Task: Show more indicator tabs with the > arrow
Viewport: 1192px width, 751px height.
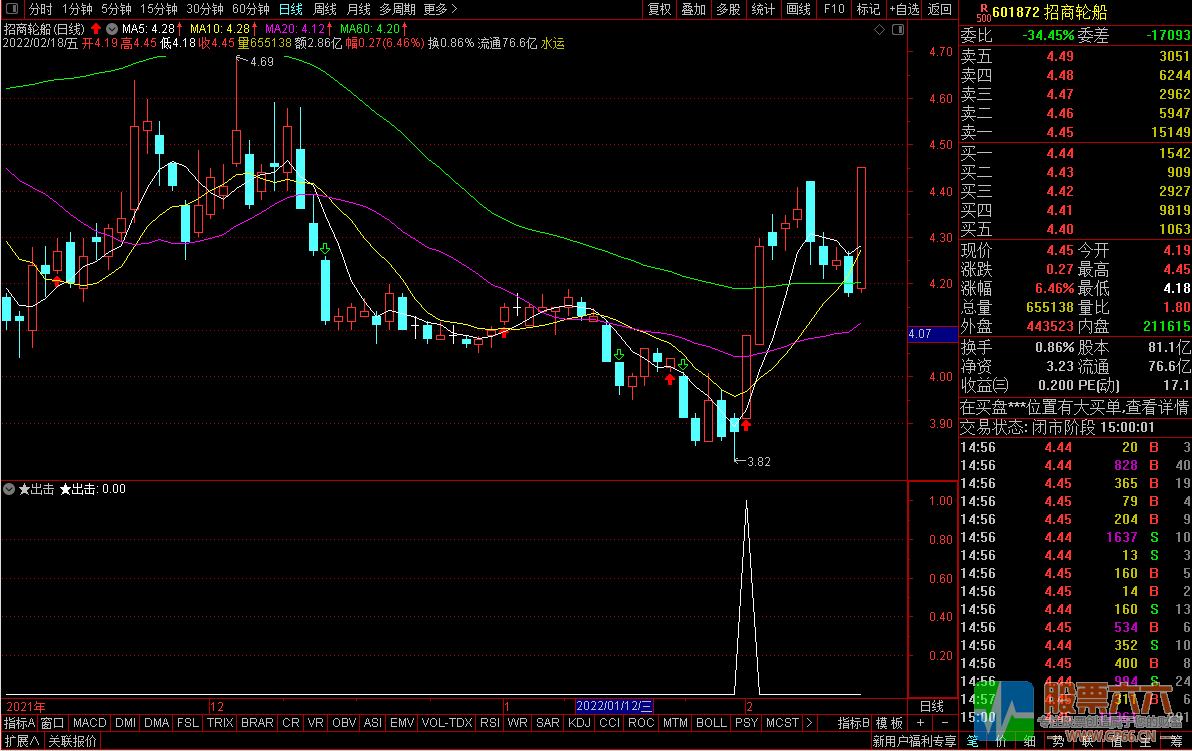Action: (x=809, y=723)
